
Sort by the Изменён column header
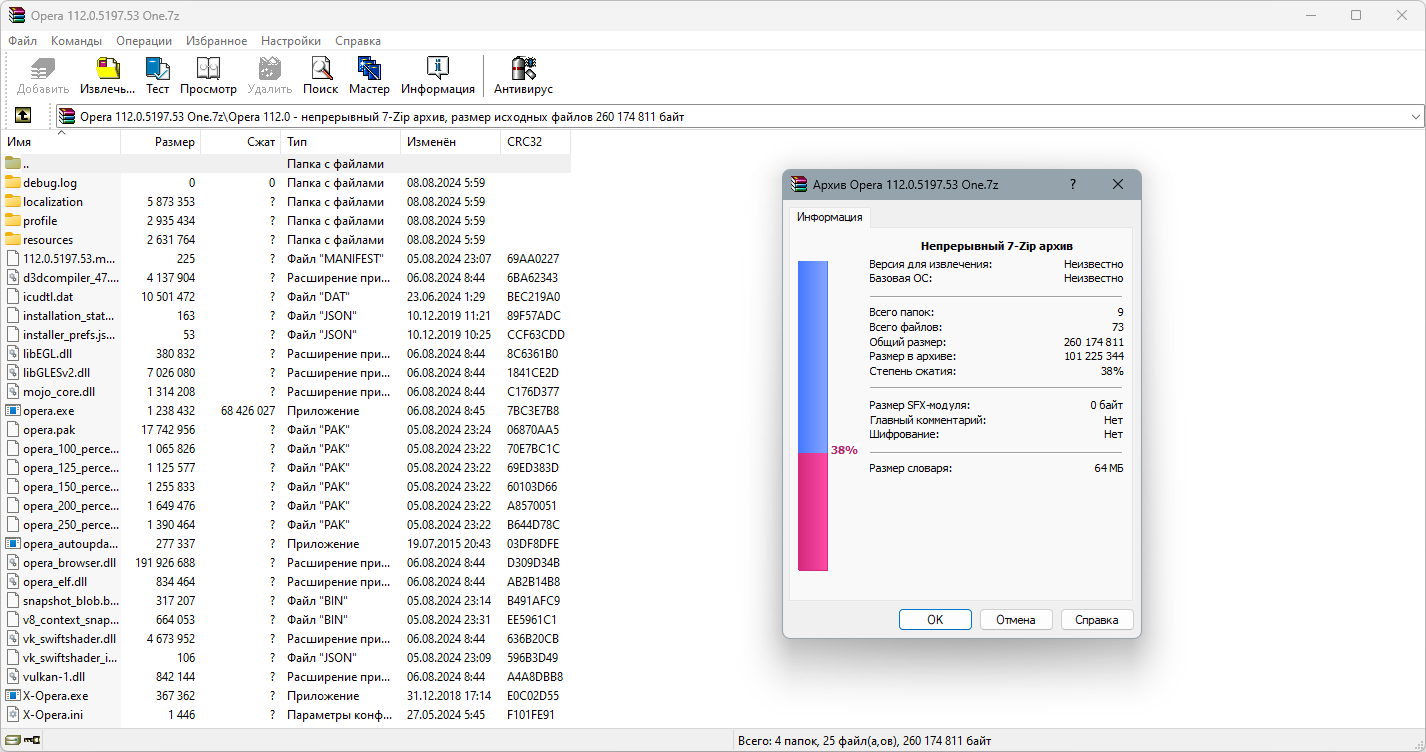click(451, 142)
